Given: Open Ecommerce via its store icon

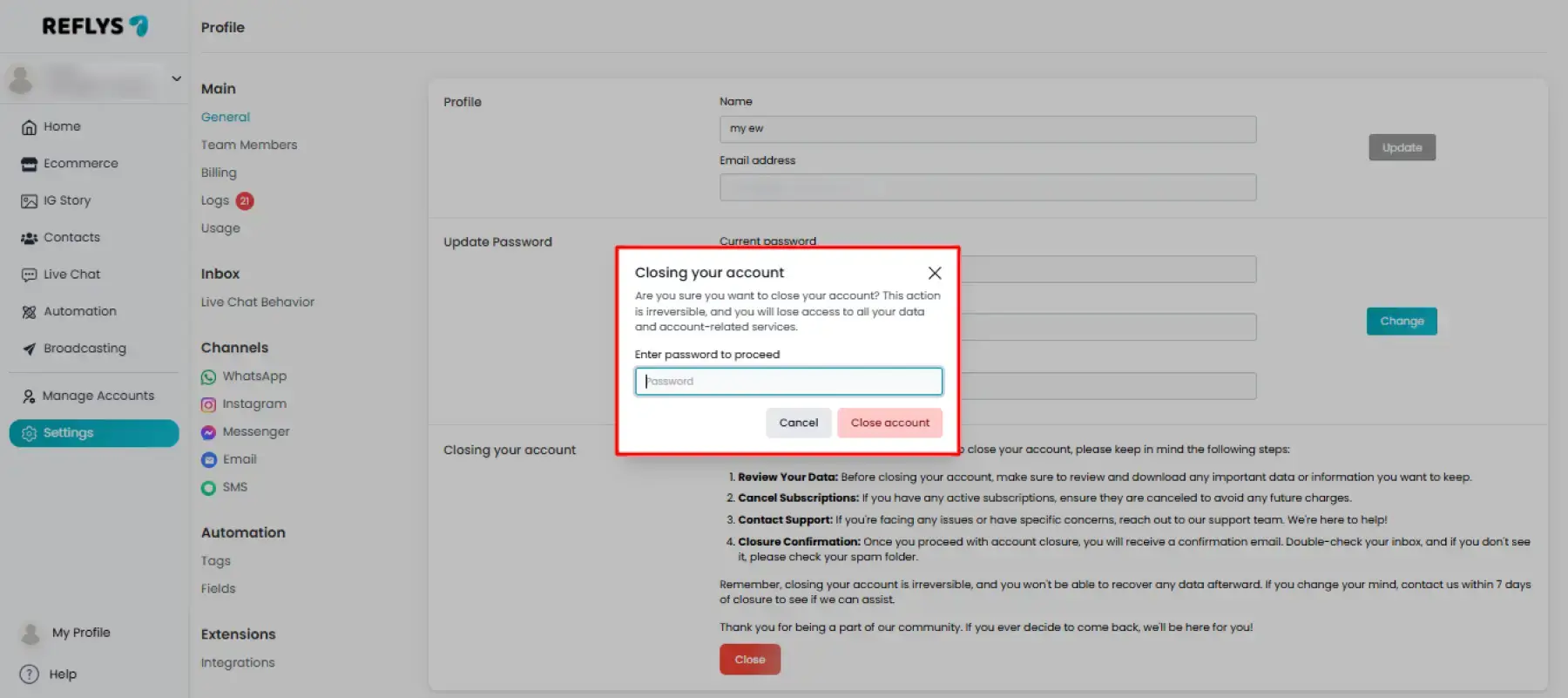Looking at the screenshot, I should (x=29, y=164).
